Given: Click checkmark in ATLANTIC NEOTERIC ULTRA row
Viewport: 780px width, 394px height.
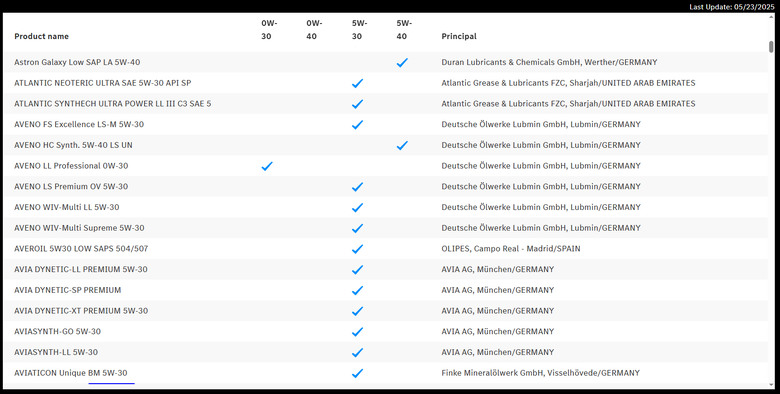Looking at the screenshot, I should (357, 83).
